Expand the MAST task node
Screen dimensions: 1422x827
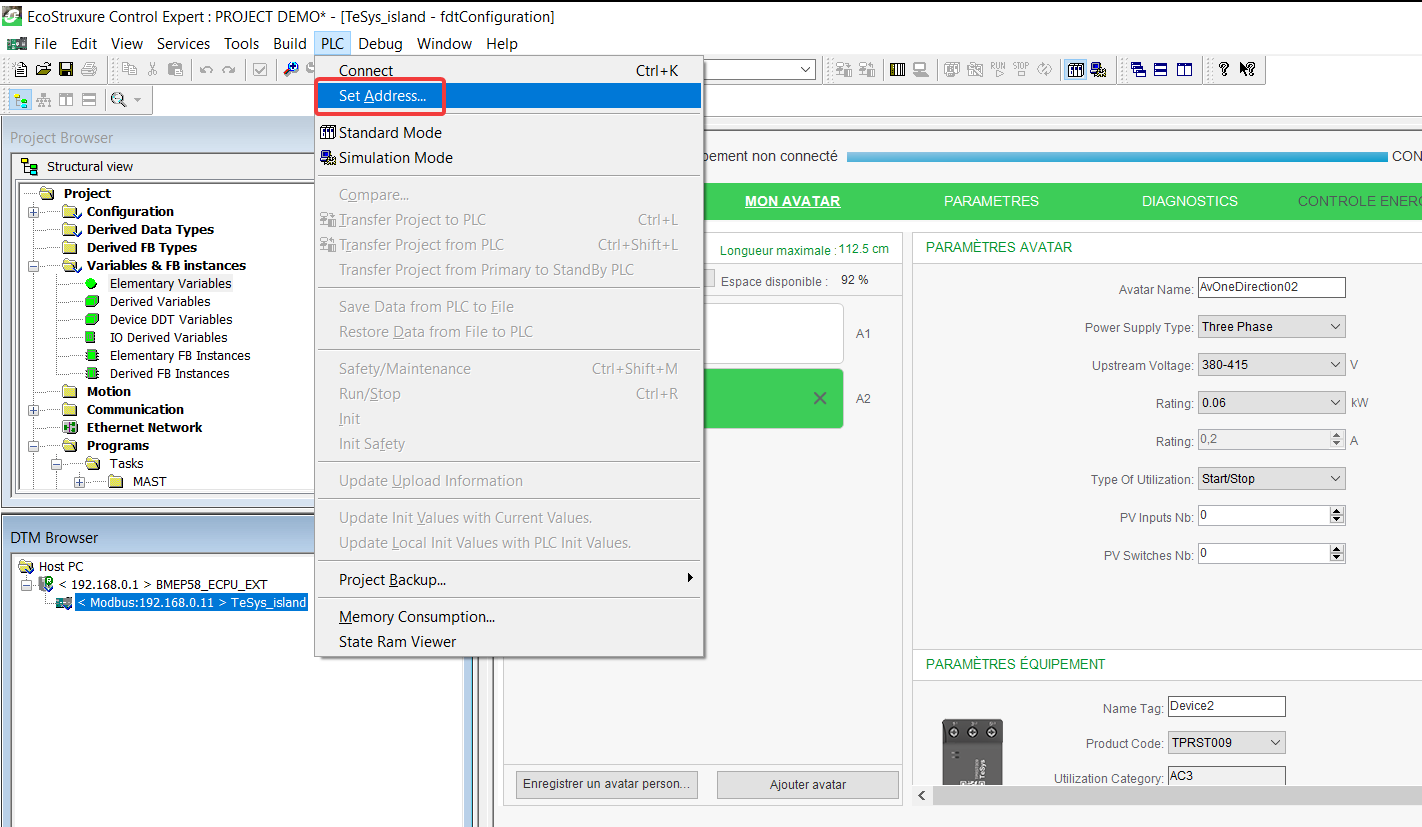coord(79,482)
